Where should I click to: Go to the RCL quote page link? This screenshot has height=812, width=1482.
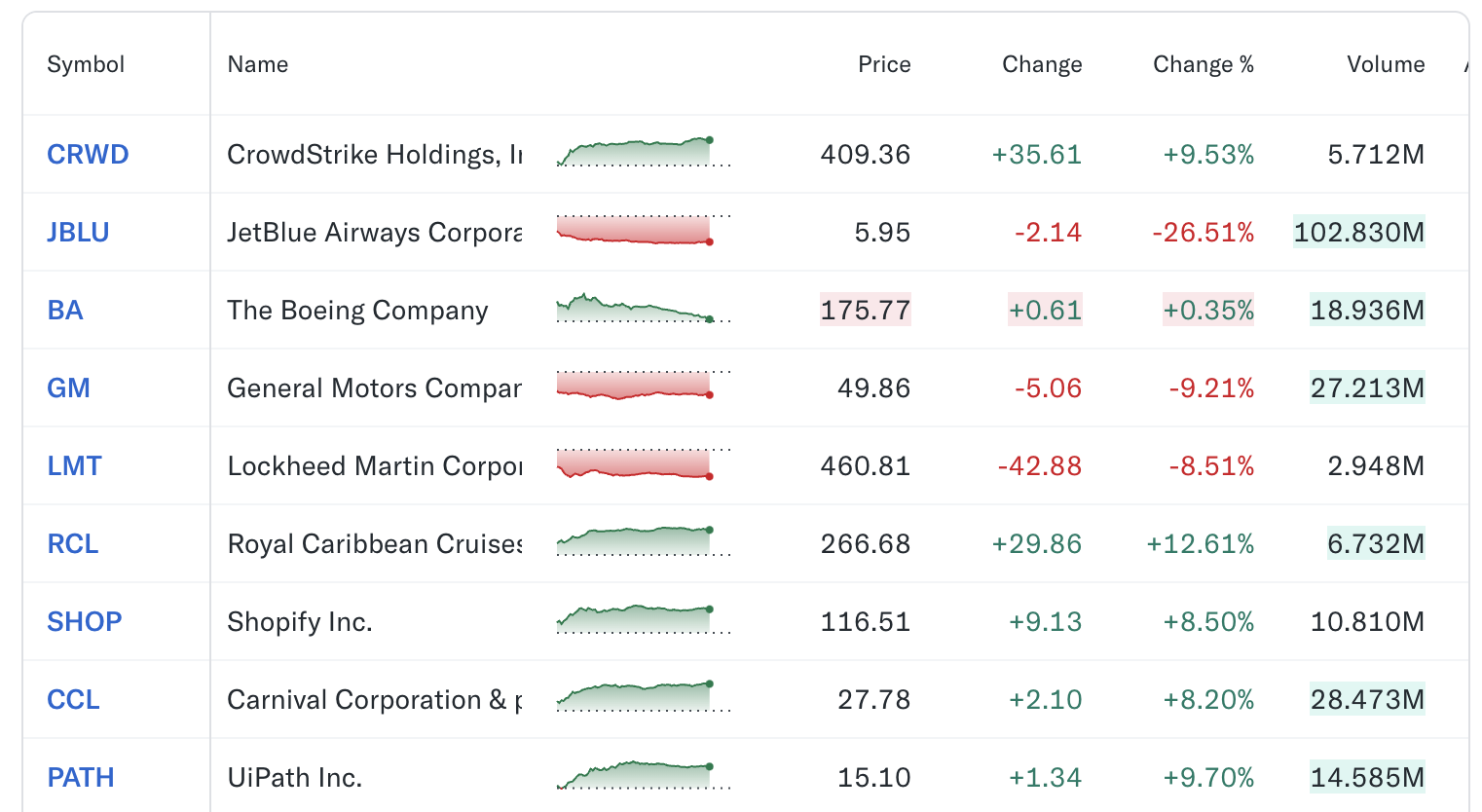click(x=73, y=544)
